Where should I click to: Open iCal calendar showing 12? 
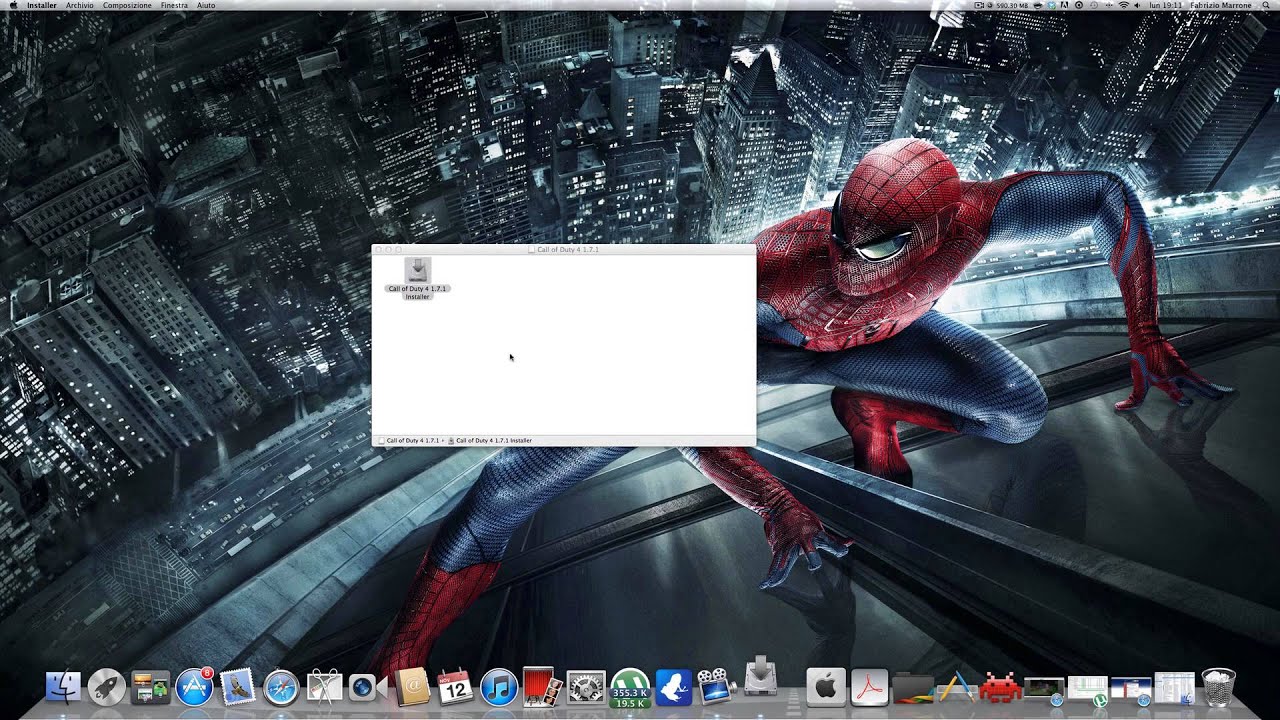455,686
